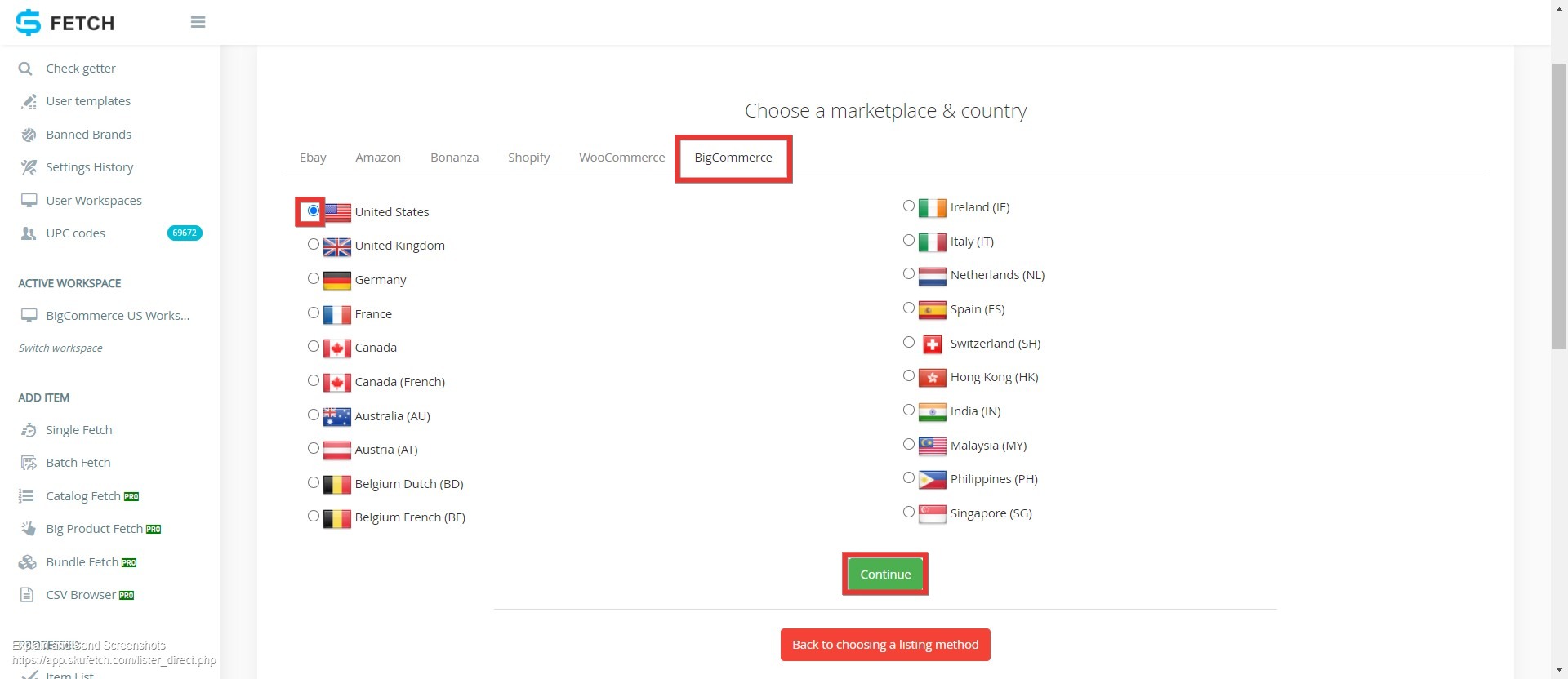Switch to the Shopify tab
The image size is (1568, 679).
529,158
